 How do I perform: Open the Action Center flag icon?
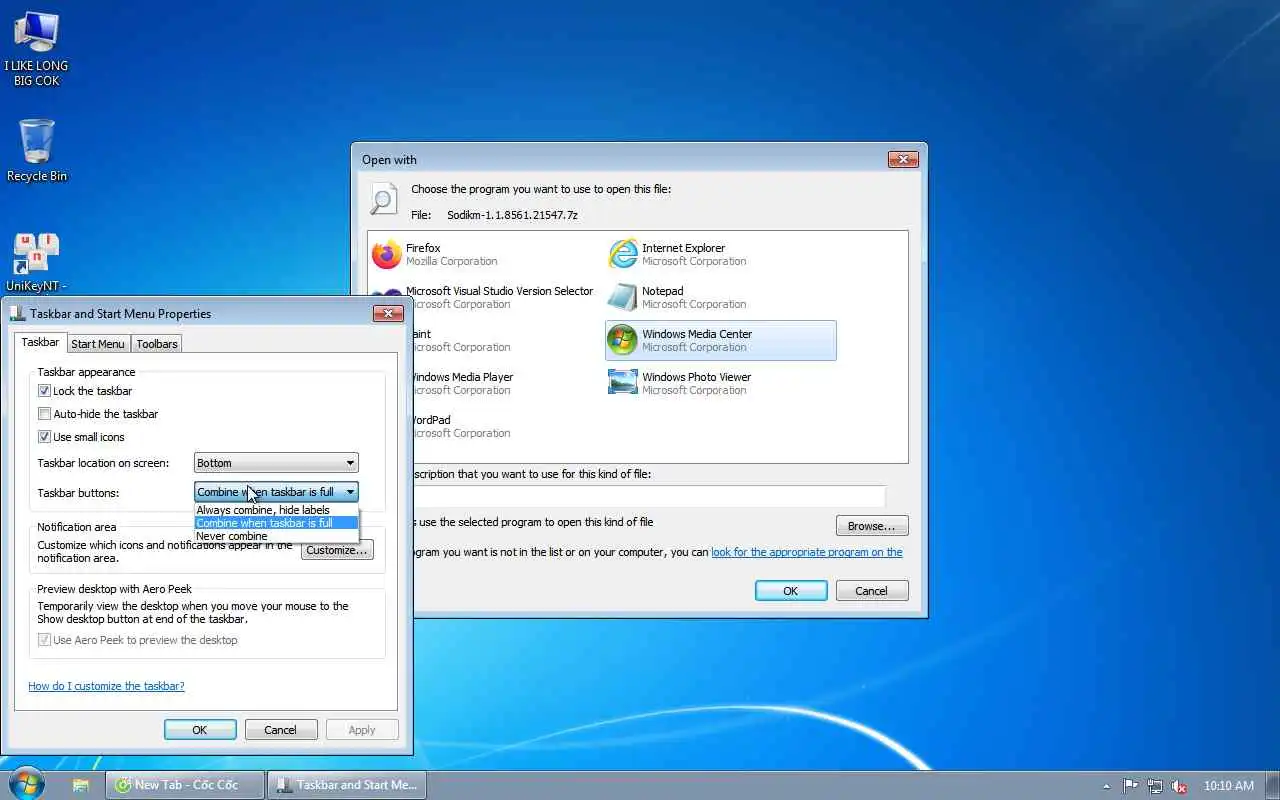click(1130, 786)
